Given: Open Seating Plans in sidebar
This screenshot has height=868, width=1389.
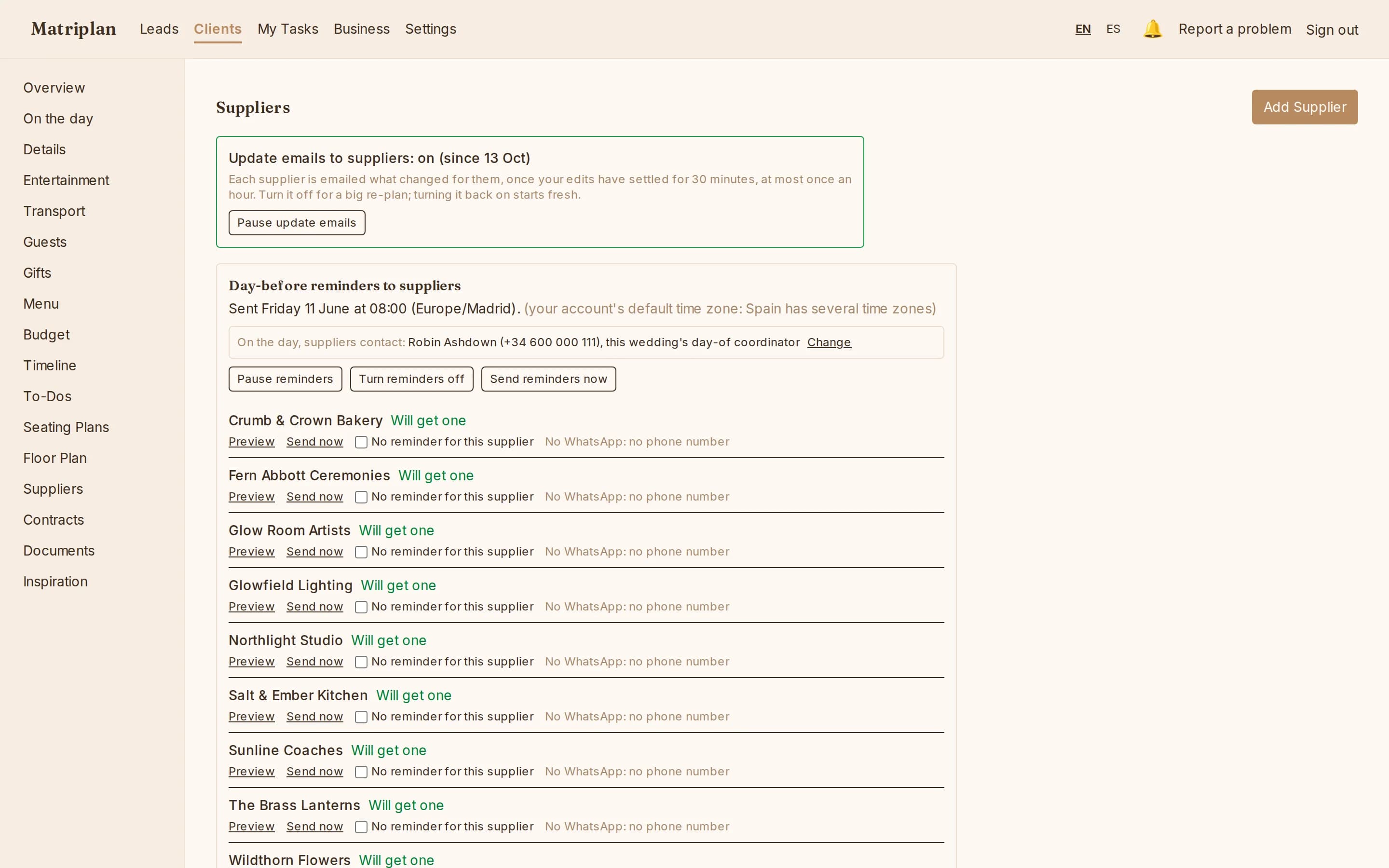Looking at the screenshot, I should 66,427.
